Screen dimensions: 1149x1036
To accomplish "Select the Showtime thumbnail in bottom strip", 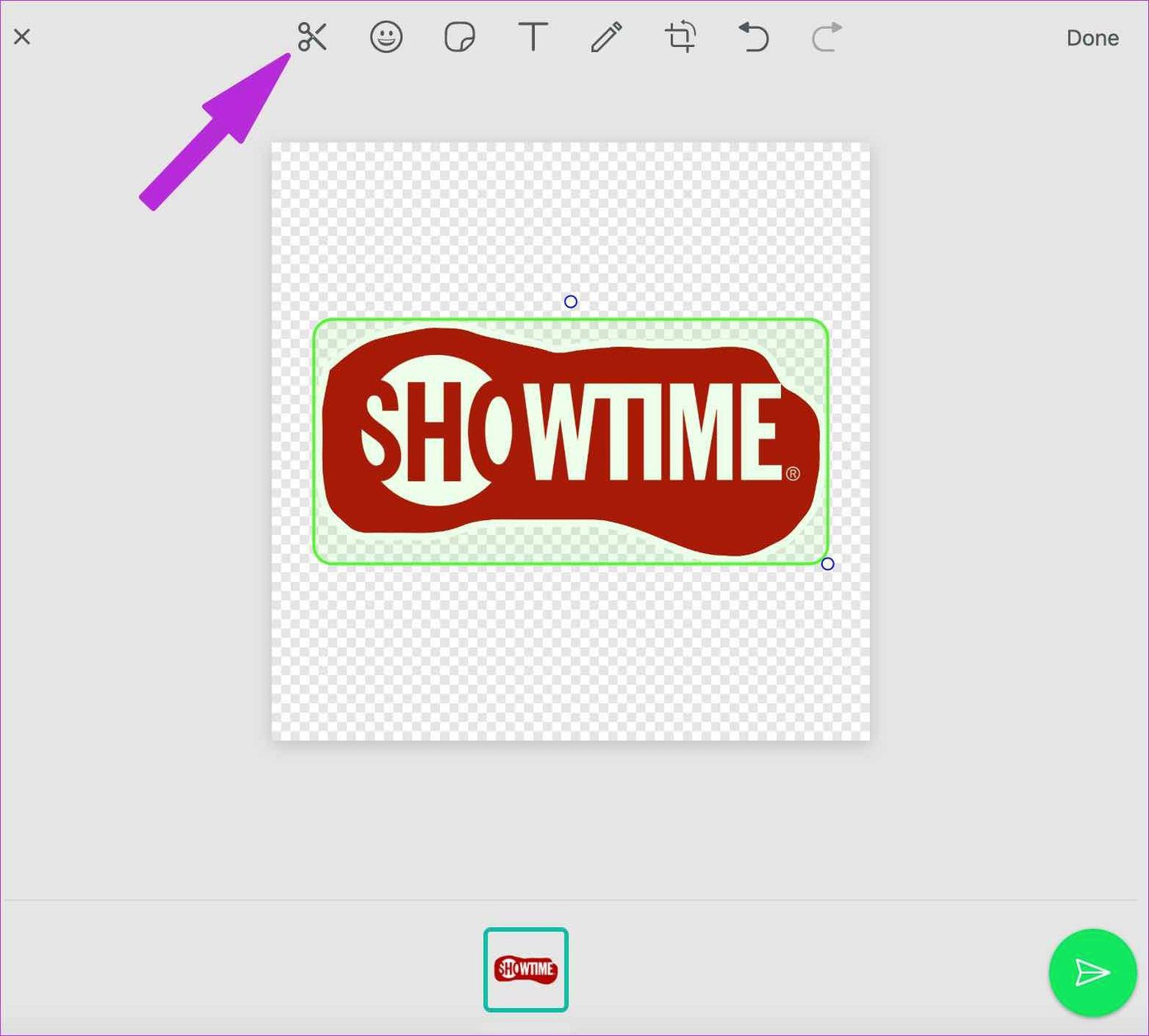I will click(x=526, y=969).
